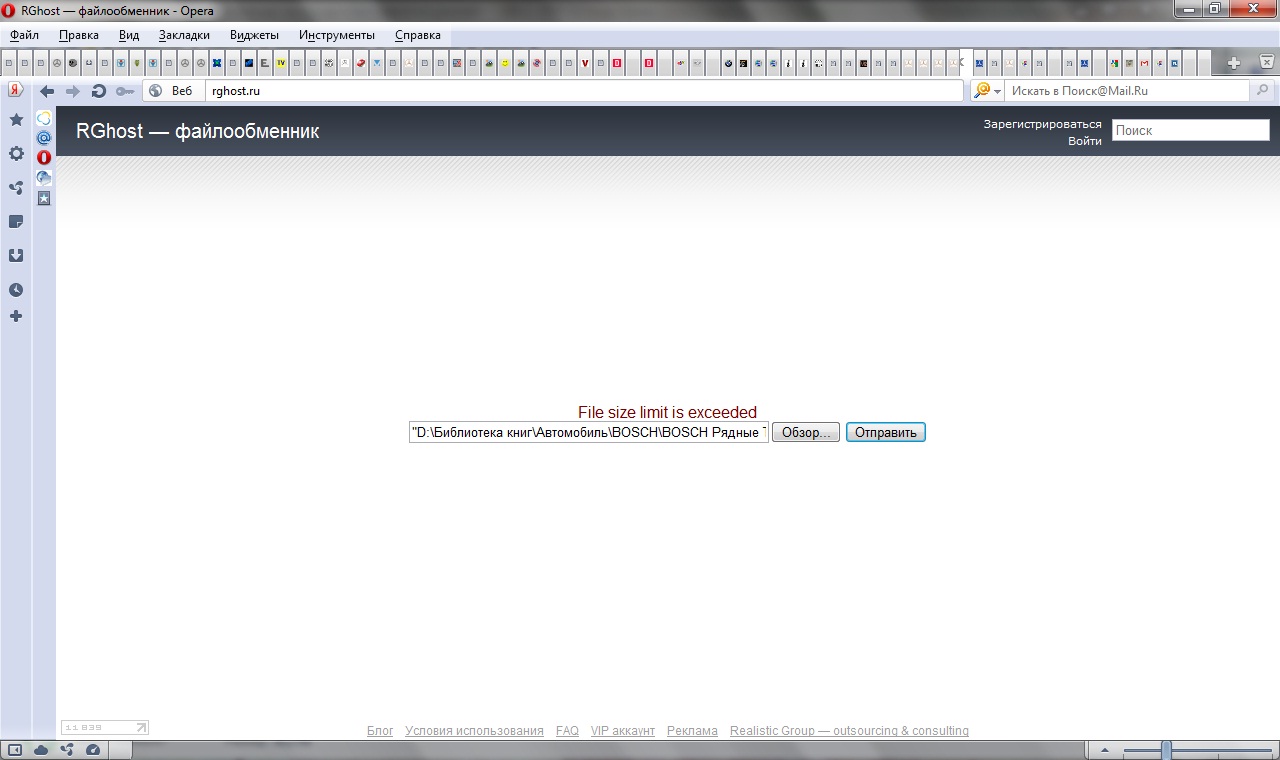Click the Opera Turbo speedometer icon
1280x760 pixels.
[93, 750]
